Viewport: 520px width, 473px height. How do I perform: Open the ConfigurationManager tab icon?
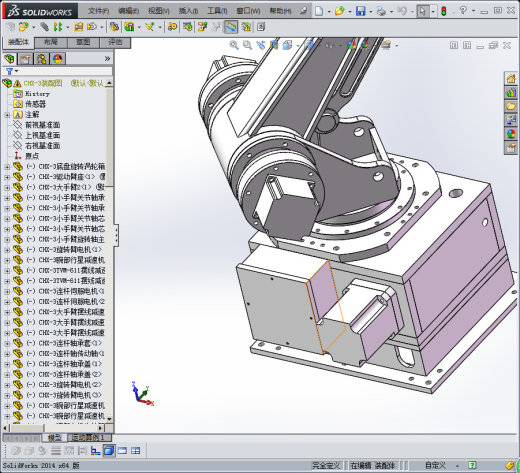[x=42, y=59]
